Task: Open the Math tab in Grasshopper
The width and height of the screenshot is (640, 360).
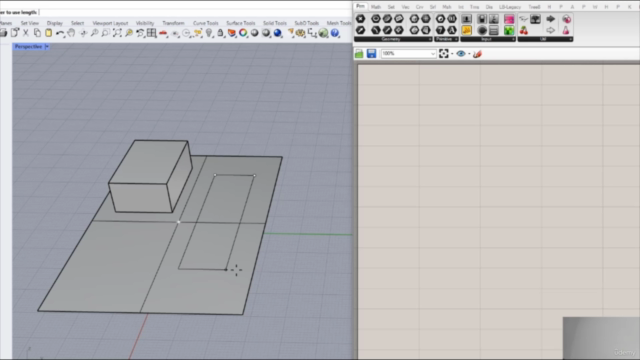Action: click(x=376, y=7)
